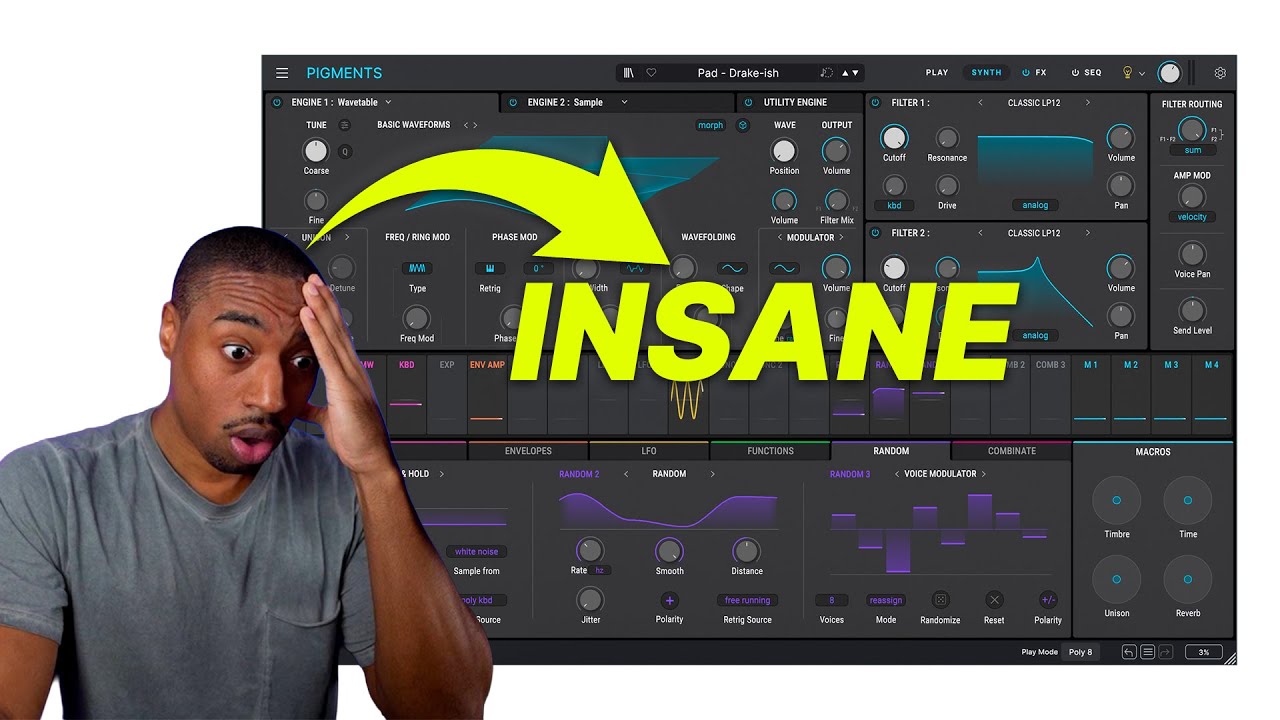The height and width of the screenshot is (720, 1280).
Task: Click Filter 2 next type arrow
Action: [x=1088, y=233]
